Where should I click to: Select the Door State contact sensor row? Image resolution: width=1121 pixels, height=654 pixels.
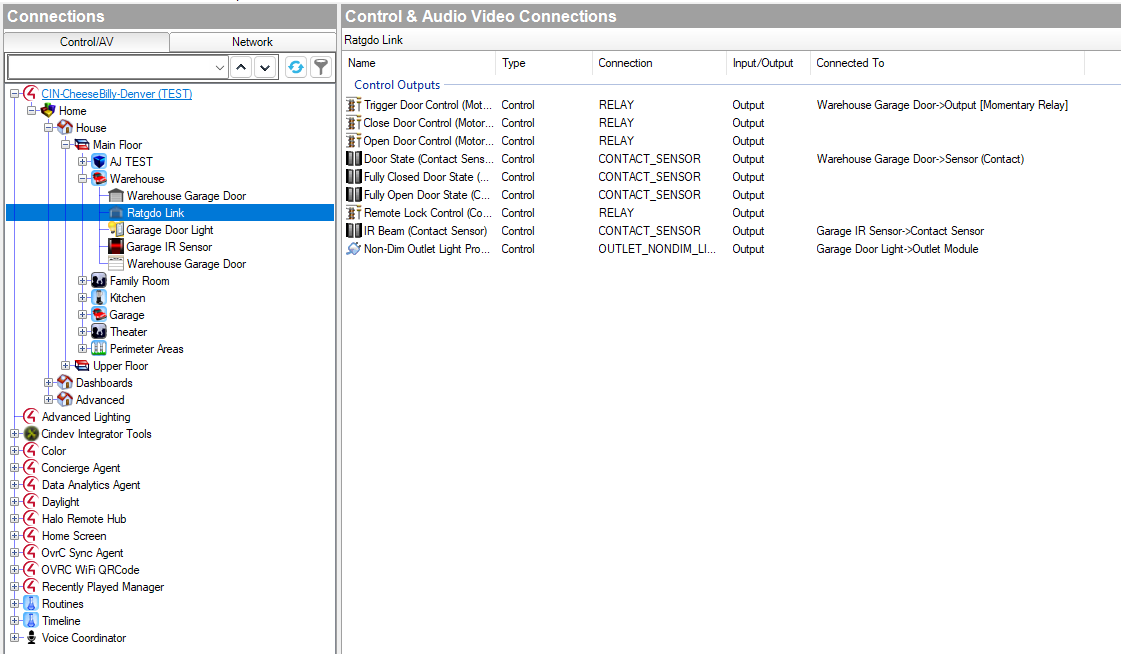(x=428, y=159)
